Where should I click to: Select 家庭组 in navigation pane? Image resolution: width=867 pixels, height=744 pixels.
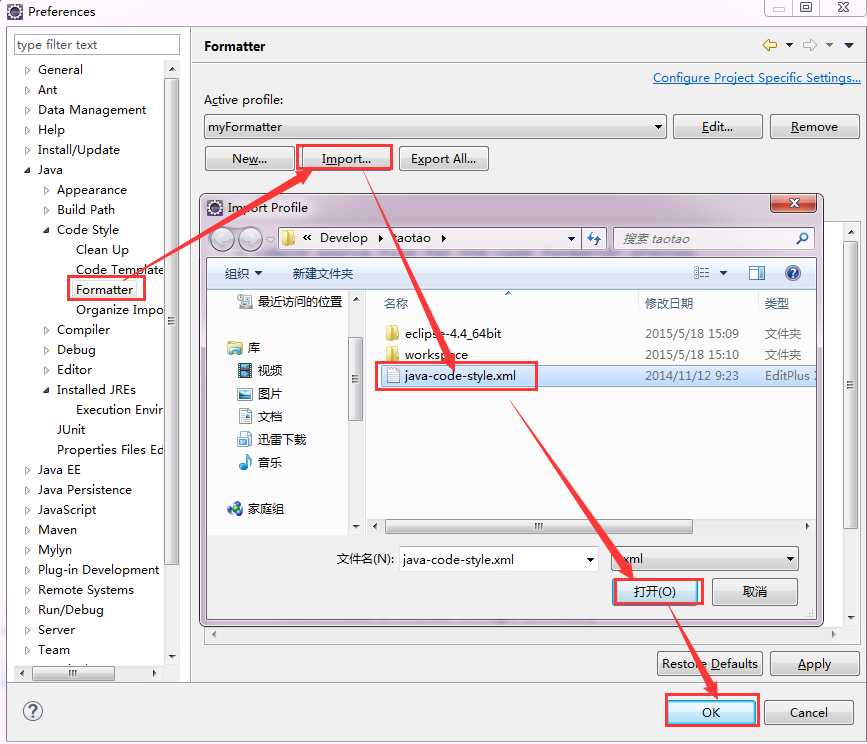pos(255,509)
